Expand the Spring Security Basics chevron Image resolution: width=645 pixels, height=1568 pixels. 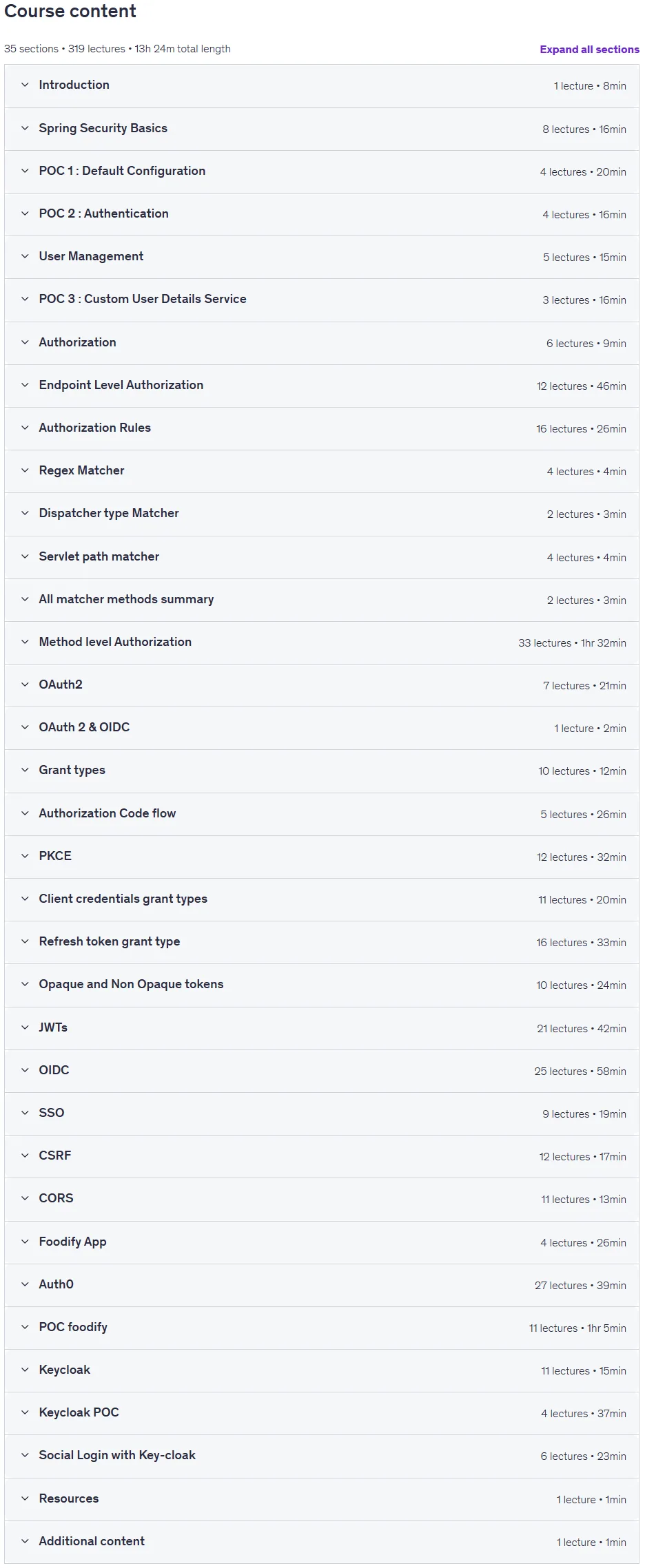(x=25, y=128)
